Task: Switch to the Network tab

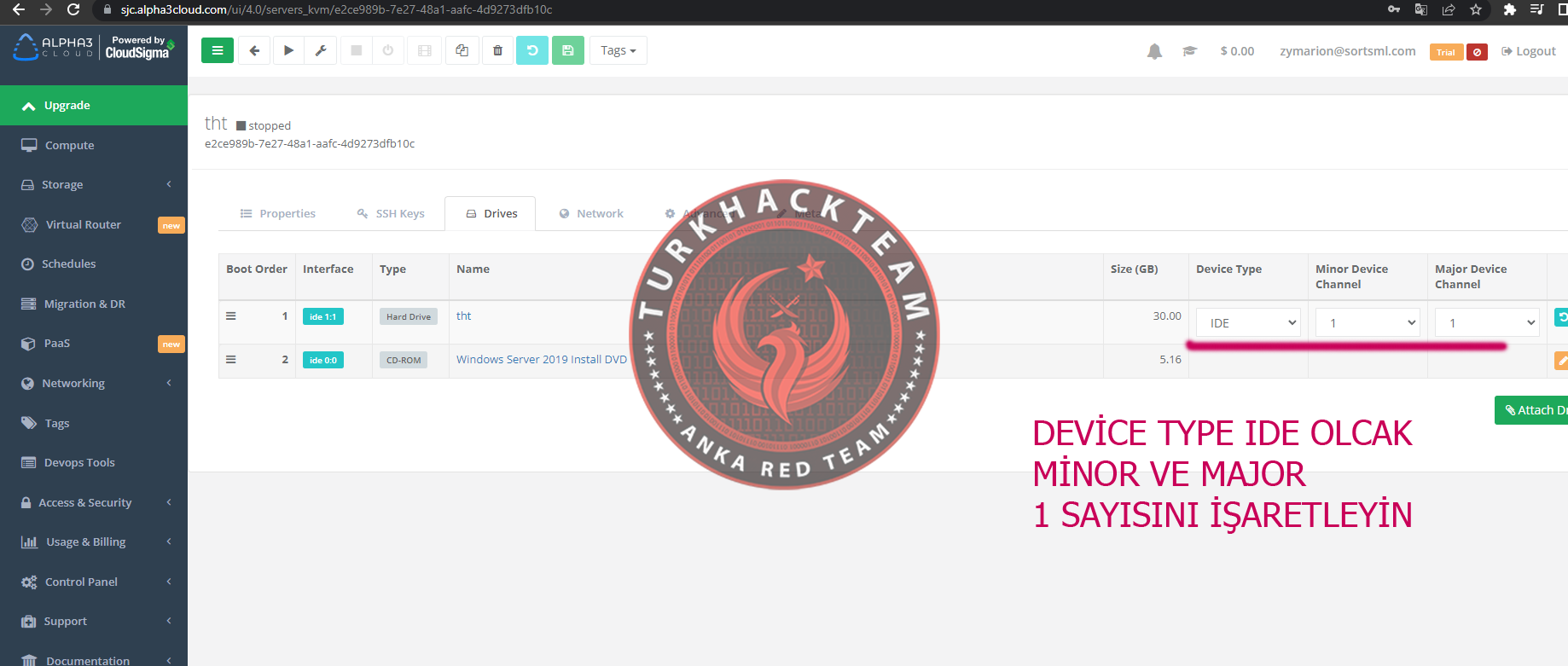Action: (x=591, y=213)
